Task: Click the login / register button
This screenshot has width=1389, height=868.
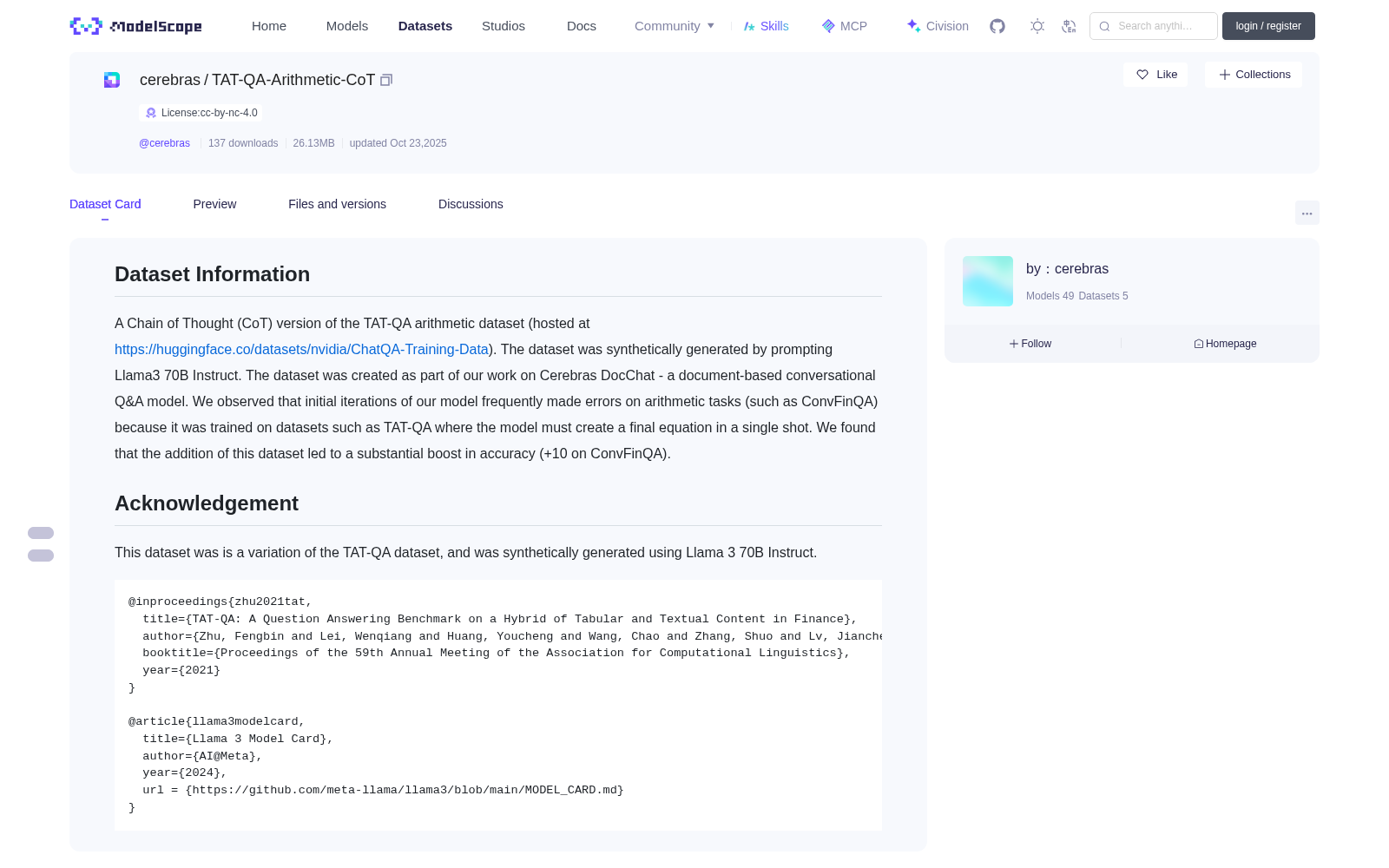Action: [x=1268, y=26]
